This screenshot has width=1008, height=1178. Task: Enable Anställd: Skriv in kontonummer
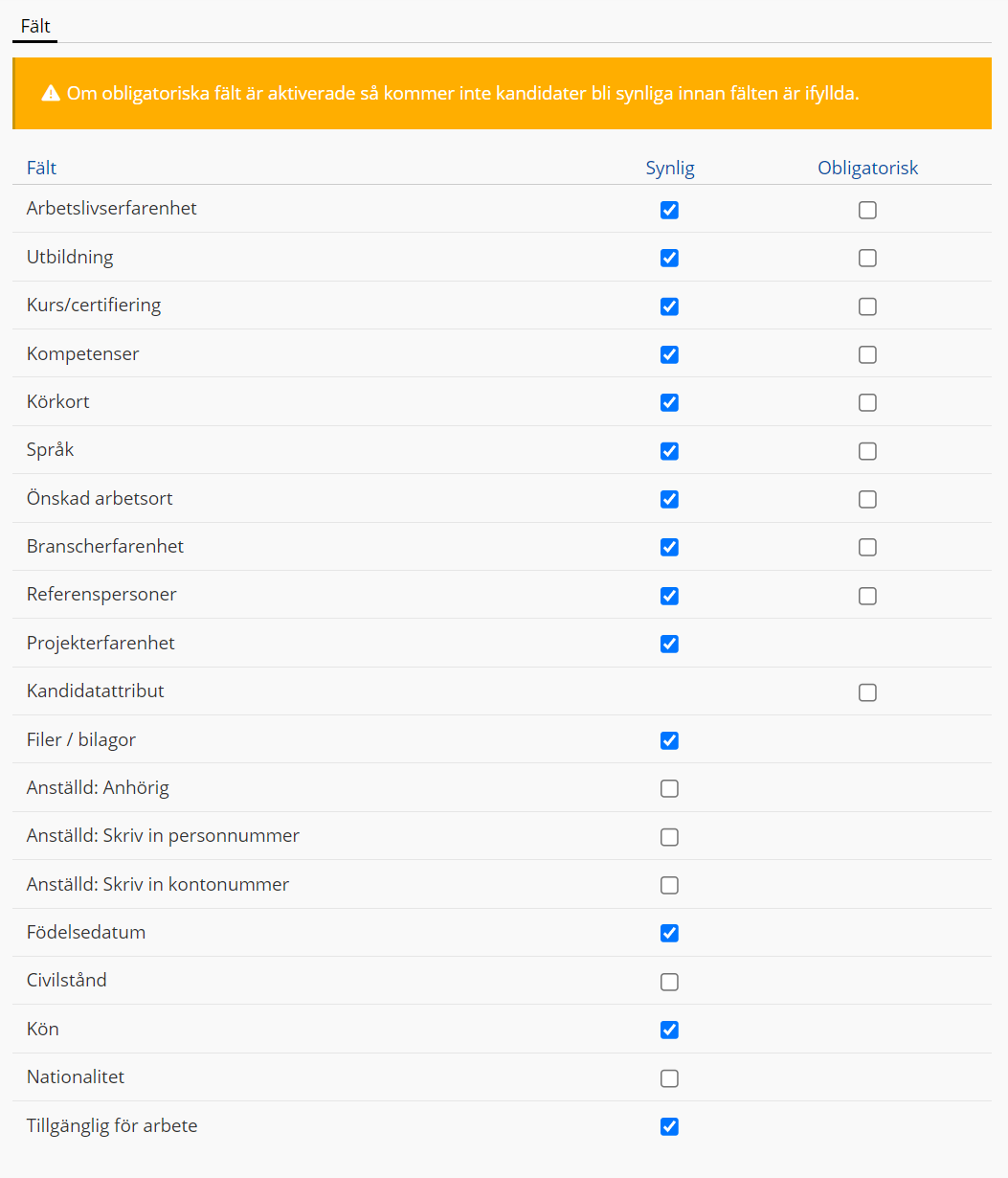669,885
